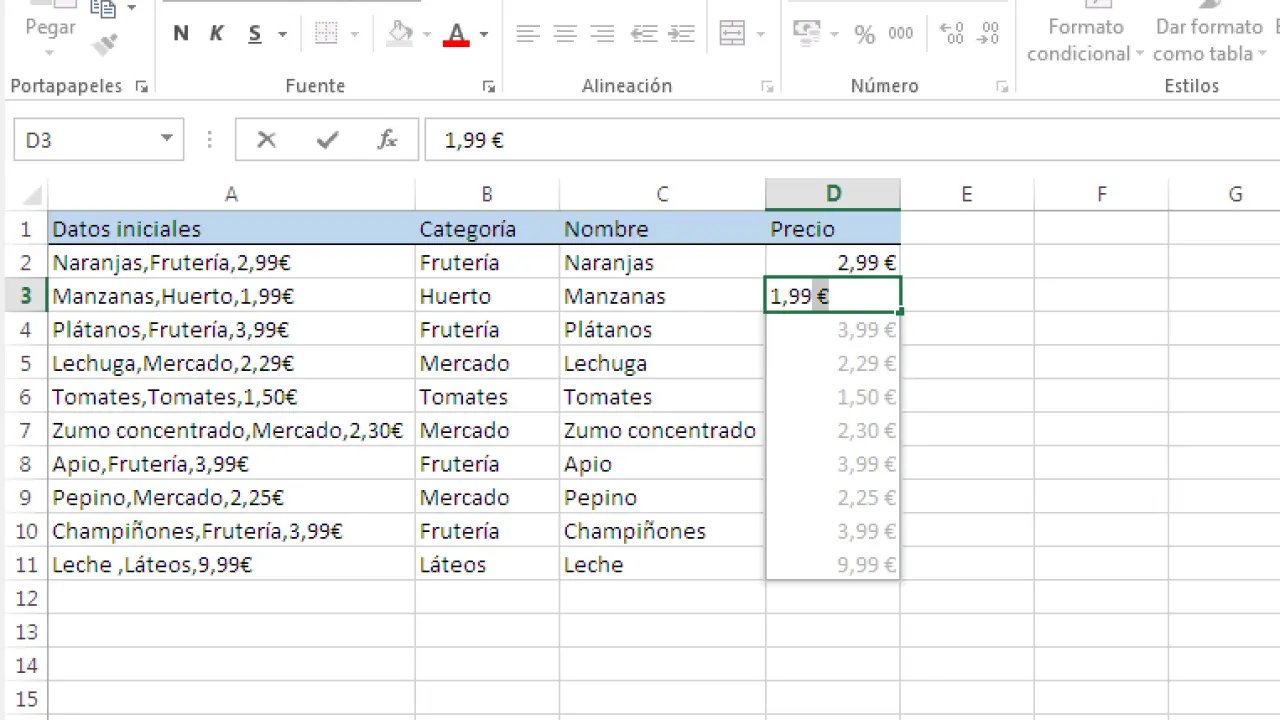Toggle bold (N) formatting
The height and width of the screenshot is (720, 1280).
coord(181,34)
